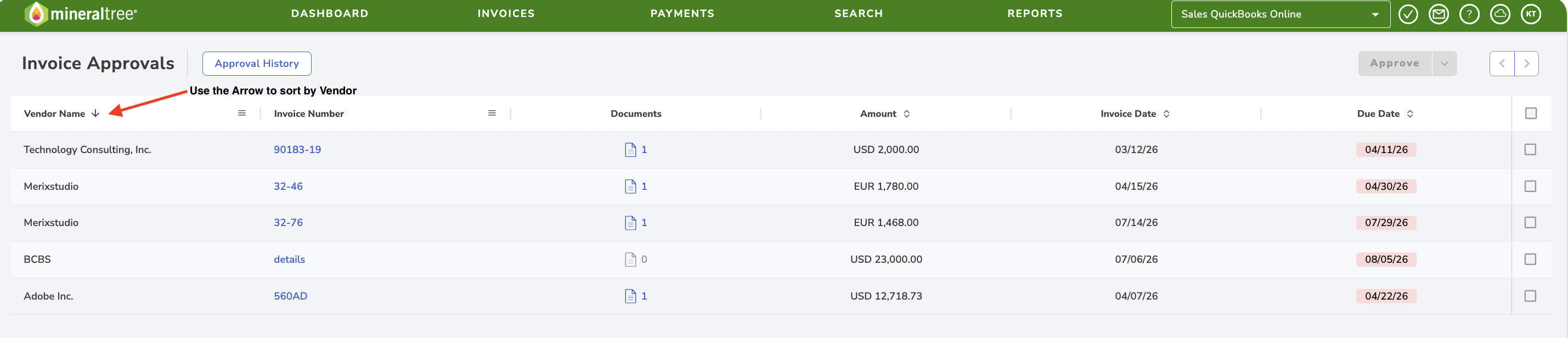Expand the Approve button dropdown arrow
The height and width of the screenshot is (338, 1568).
tap(1445, 63)
